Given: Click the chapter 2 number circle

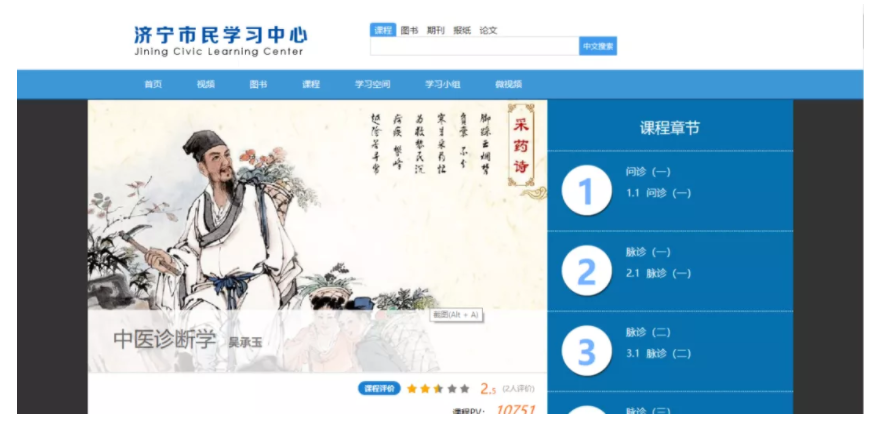Looking at the screenshot, I should tap(586, 271).
